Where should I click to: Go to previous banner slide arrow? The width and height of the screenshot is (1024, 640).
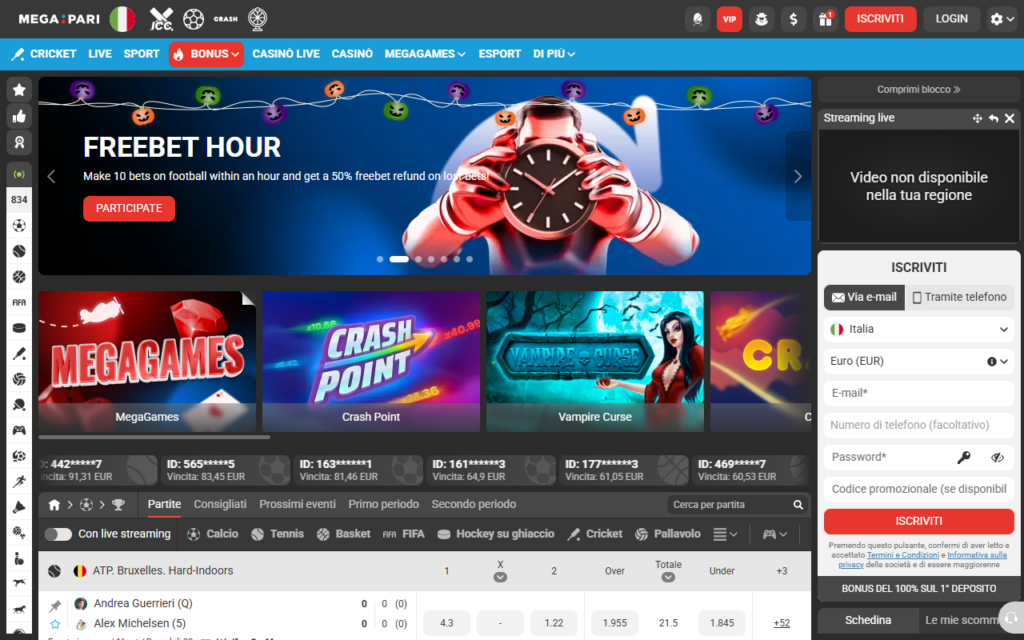[51, 176]
